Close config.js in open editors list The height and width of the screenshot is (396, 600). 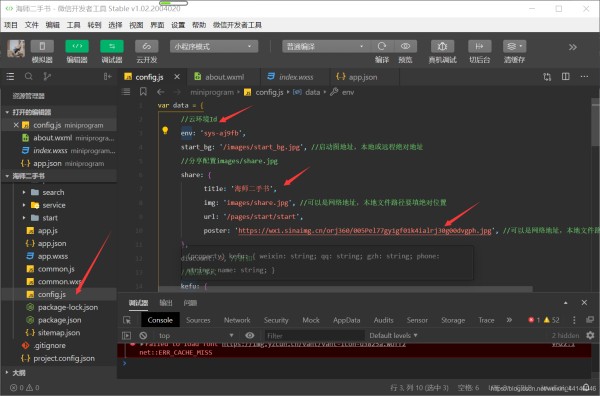(16, 125)
